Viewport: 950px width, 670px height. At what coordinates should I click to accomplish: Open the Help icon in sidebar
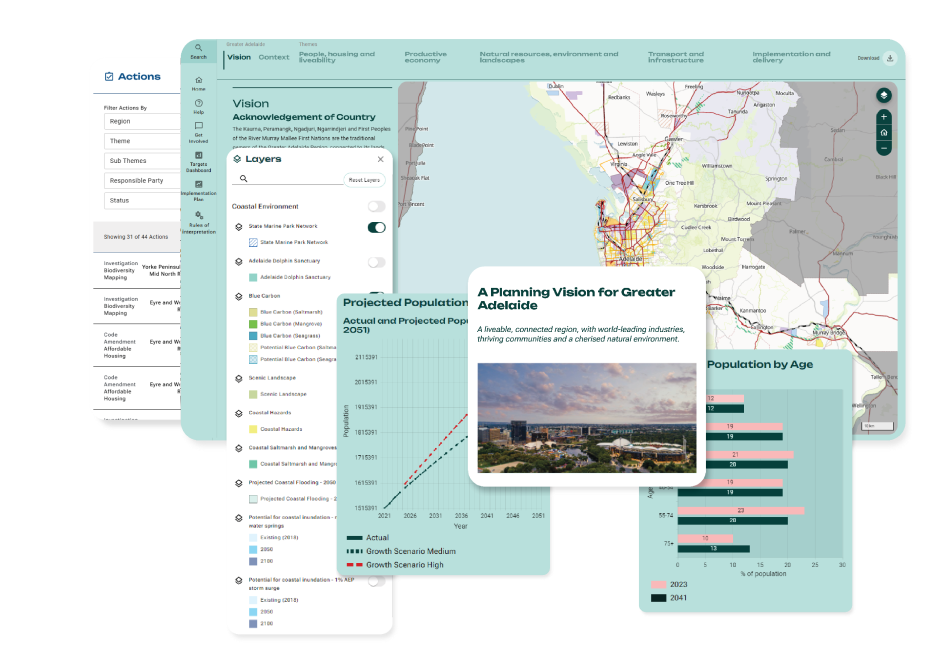199,106
